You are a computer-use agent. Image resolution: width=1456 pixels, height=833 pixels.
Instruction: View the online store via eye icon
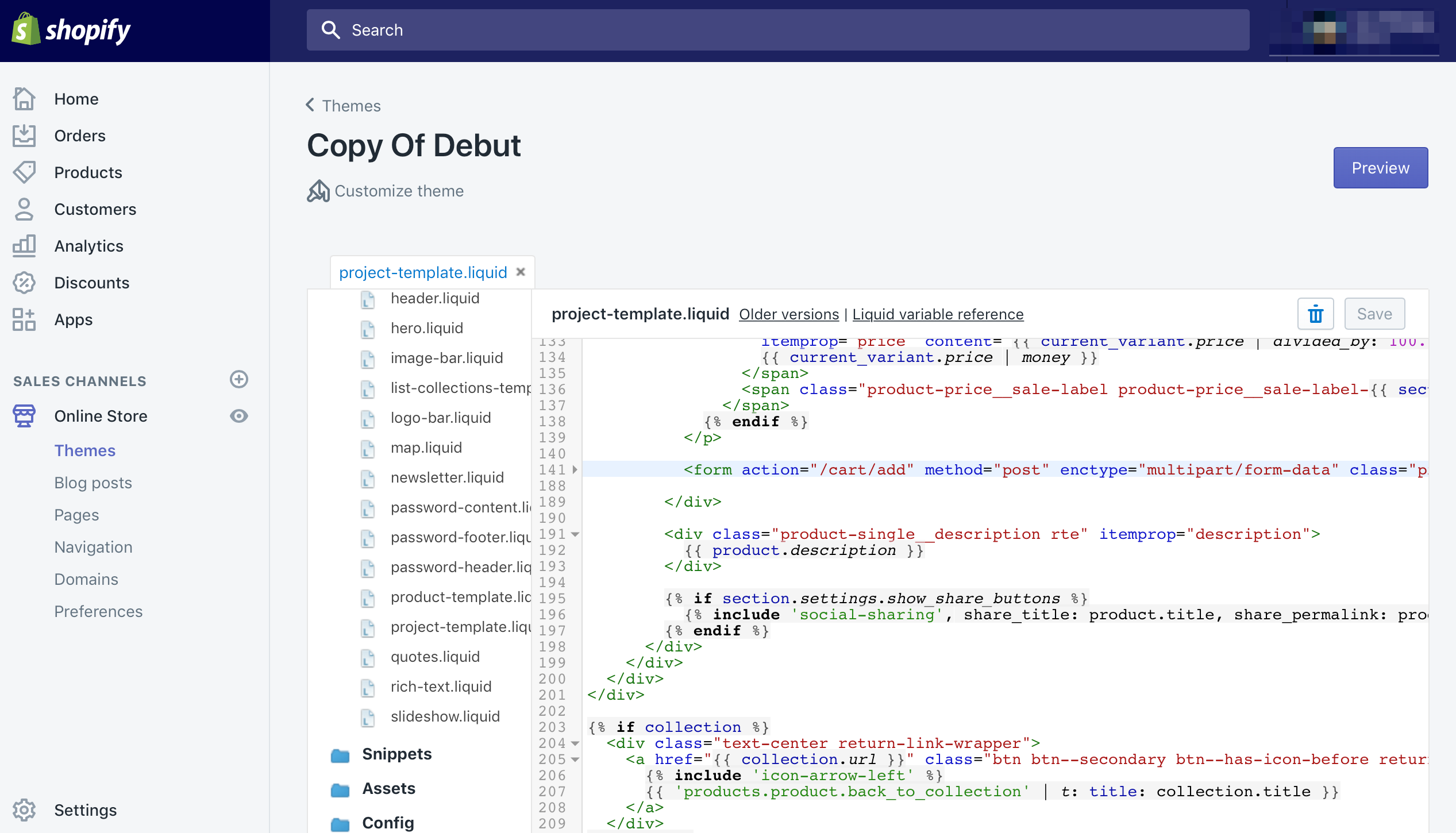point(239,416)
